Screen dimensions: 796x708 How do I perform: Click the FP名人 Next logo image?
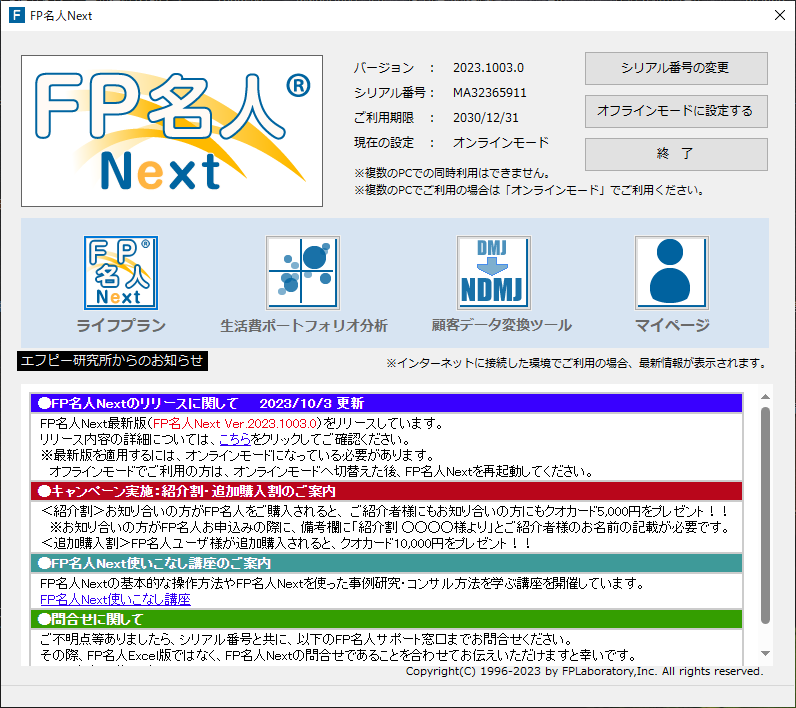pos(172,131)
